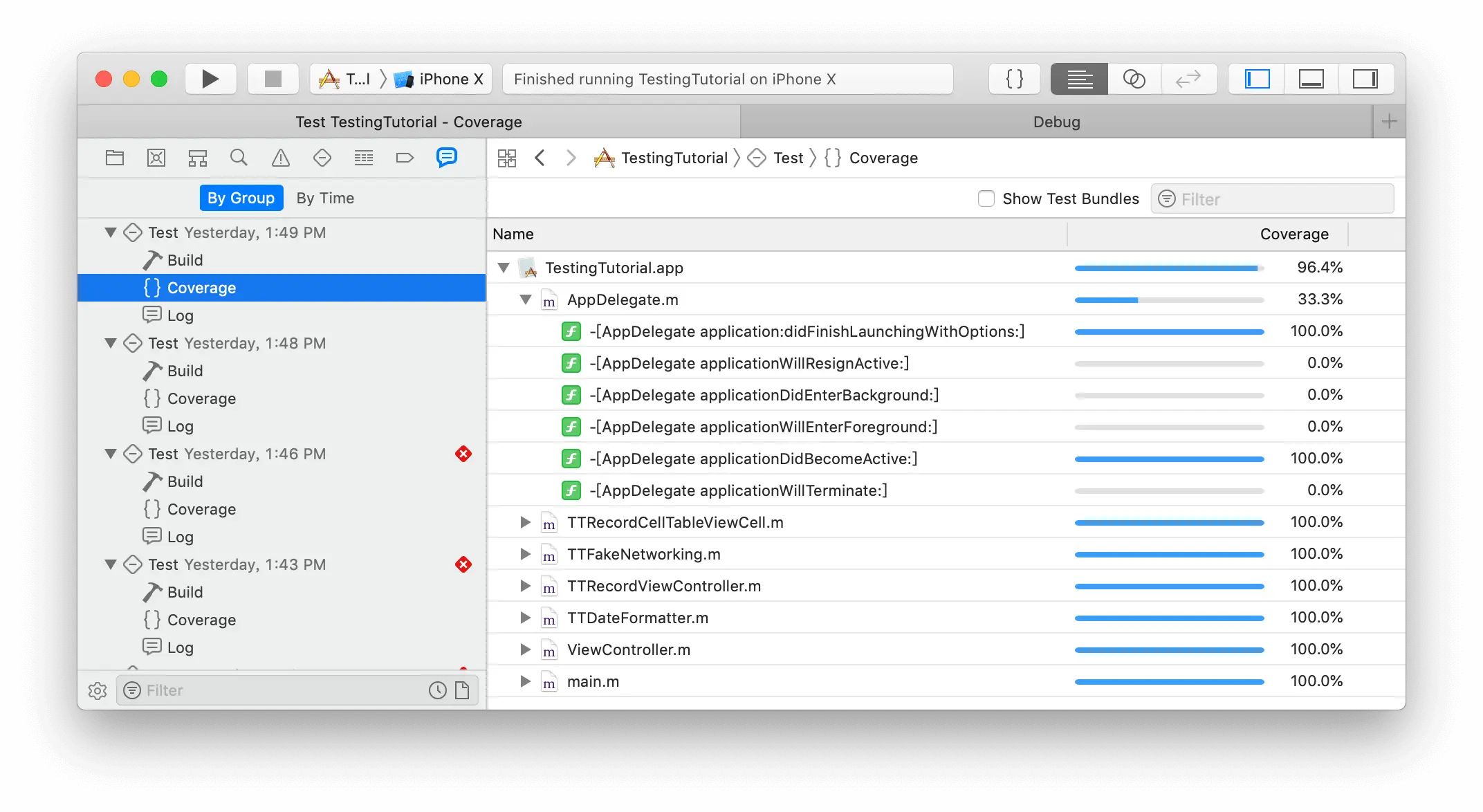Collapse the Test Yesterday 1:48 PM group
This screenshot has height=812, width=1483.
point(110,343)
